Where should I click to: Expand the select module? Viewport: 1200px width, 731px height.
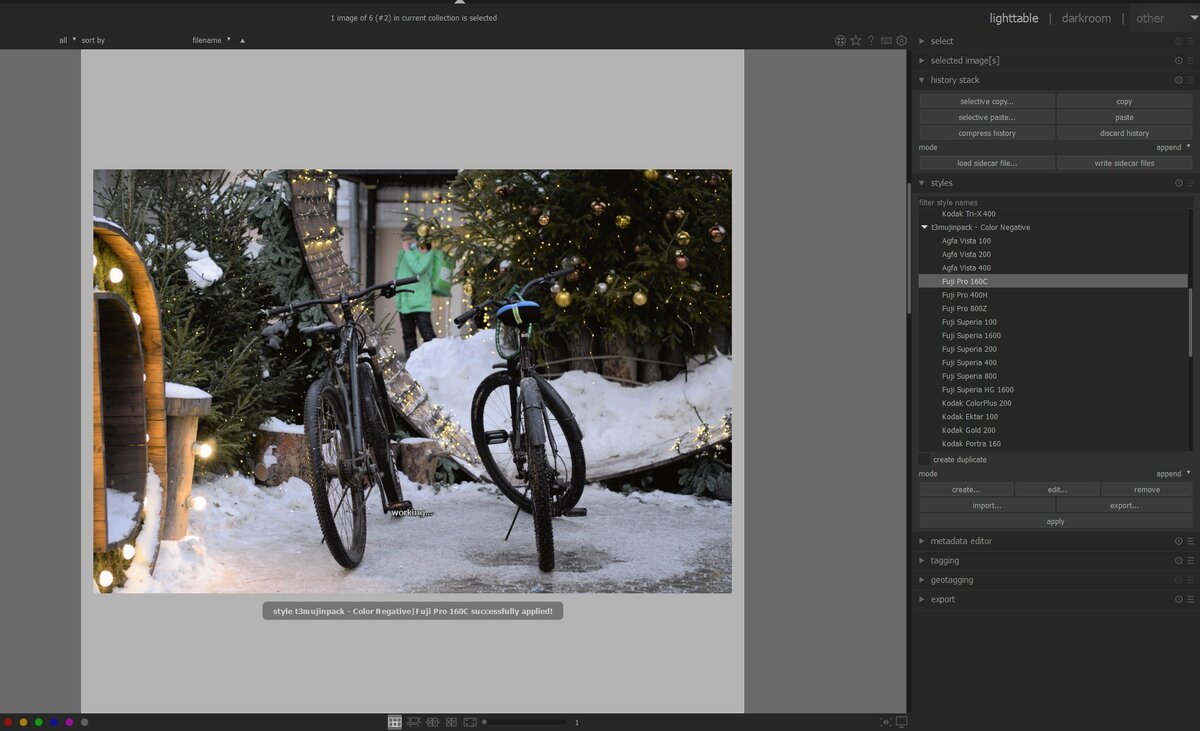click(x=922, y=41)
